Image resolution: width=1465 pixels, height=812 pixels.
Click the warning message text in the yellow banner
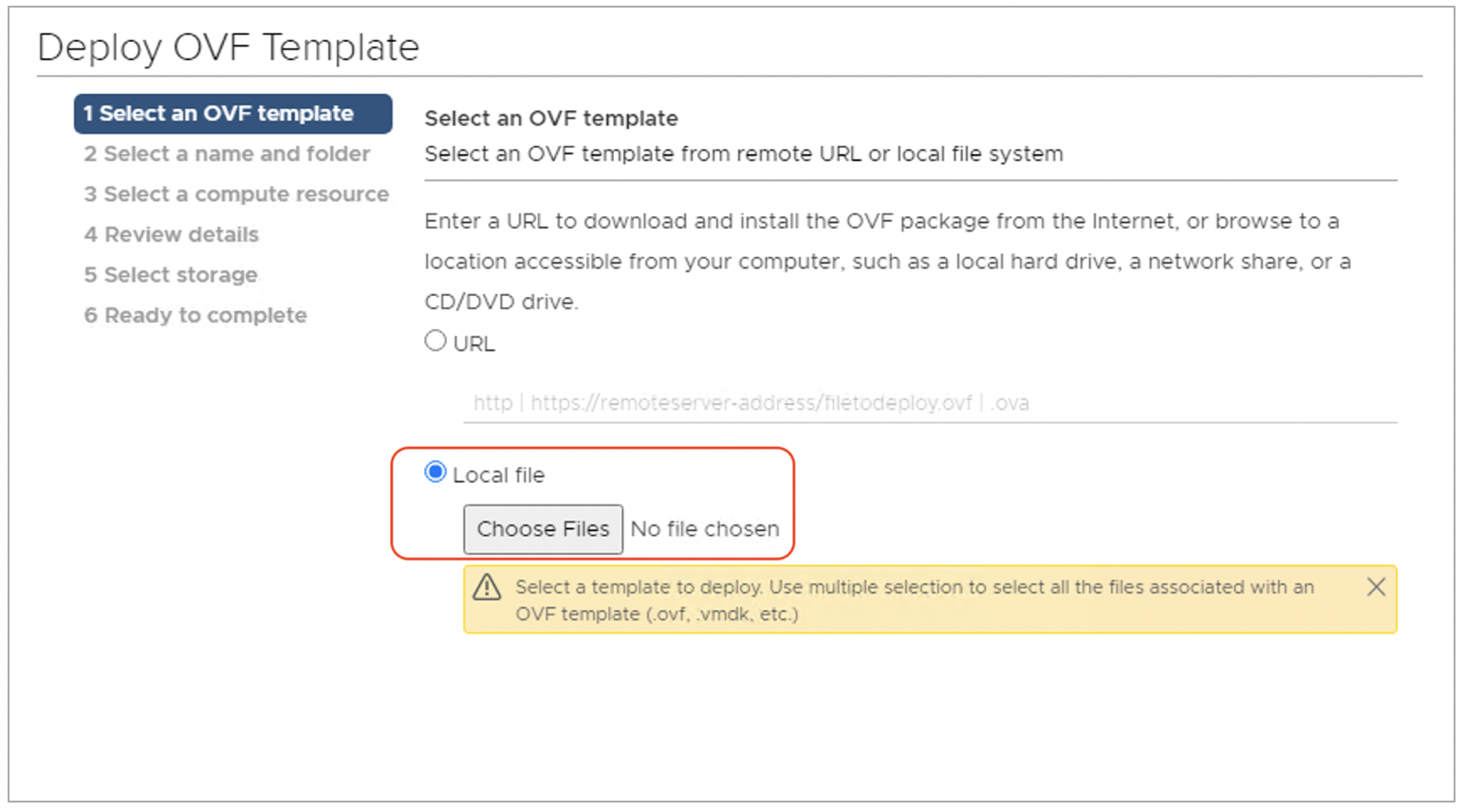pos(914,600)
